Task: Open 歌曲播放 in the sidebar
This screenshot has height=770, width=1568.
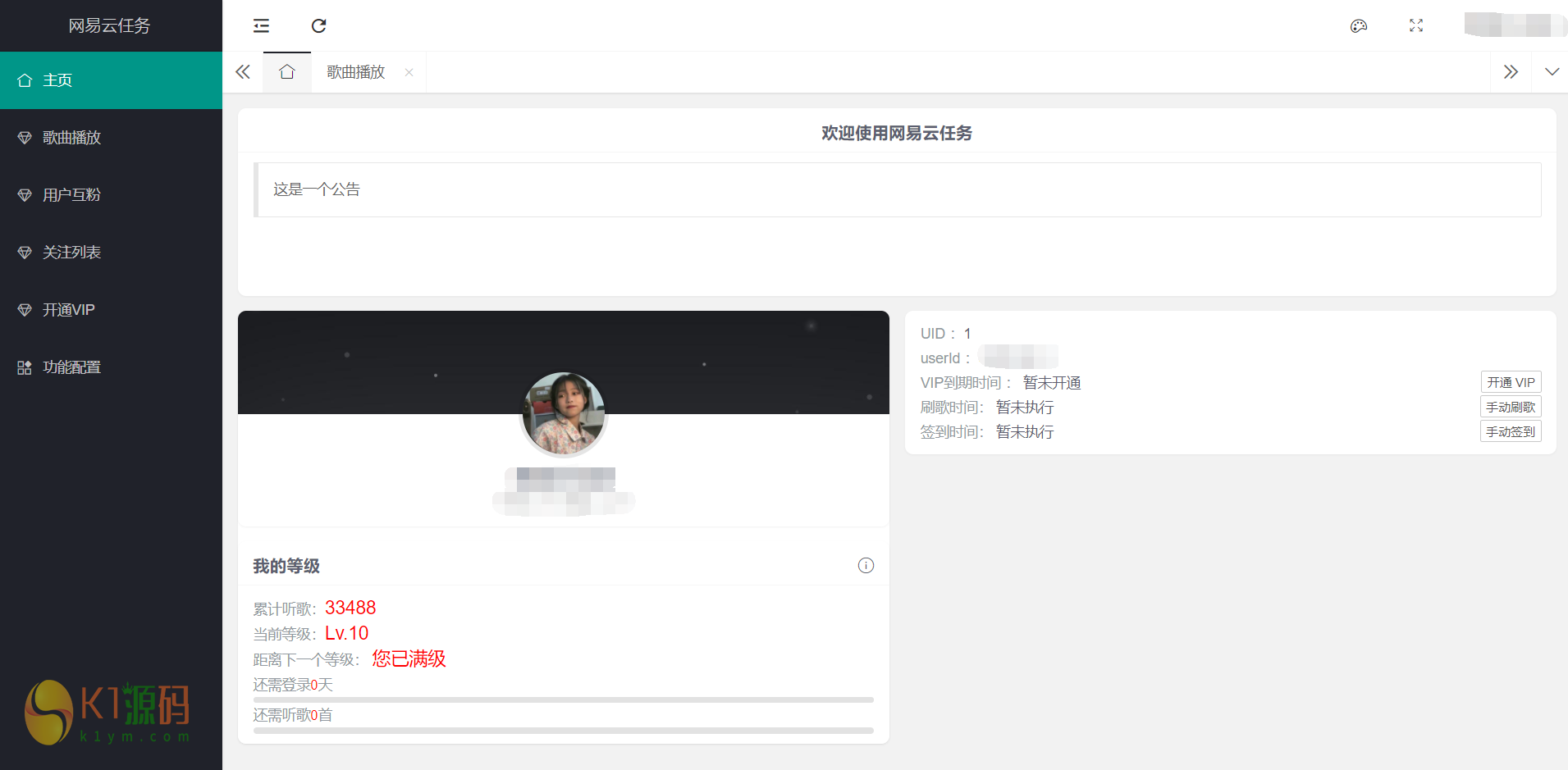Action: pyautogui.click(x=111, y=138)
